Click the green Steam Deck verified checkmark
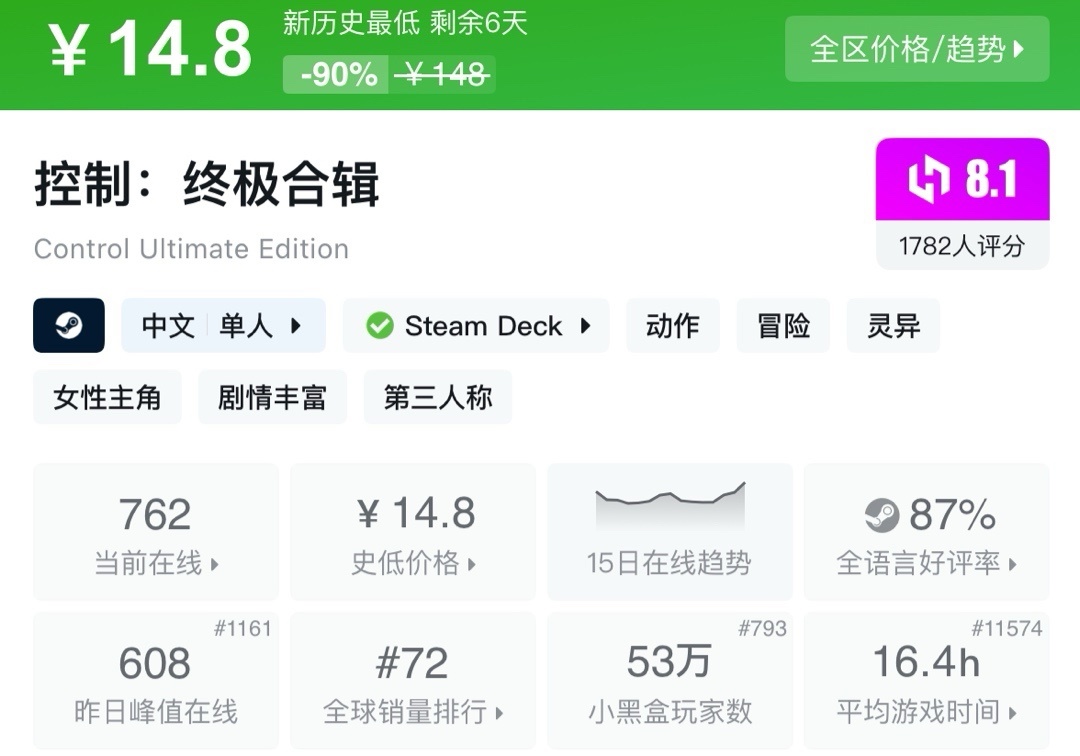Viewport: 1080px width, 756px height. (379, 326)
